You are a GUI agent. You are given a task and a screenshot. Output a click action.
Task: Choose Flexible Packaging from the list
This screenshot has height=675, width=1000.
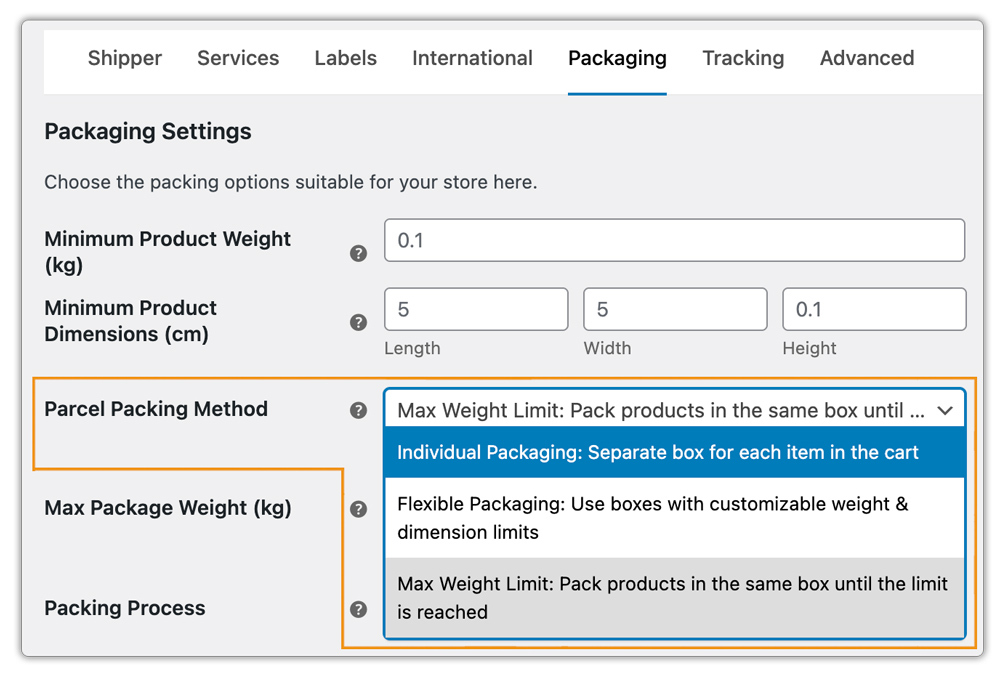pyautogui.click(x=674, y=518)
